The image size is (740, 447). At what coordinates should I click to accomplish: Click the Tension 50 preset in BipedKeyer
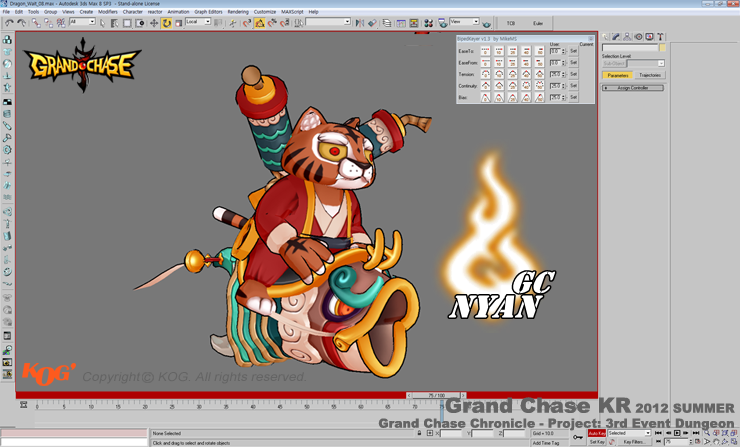539,74
